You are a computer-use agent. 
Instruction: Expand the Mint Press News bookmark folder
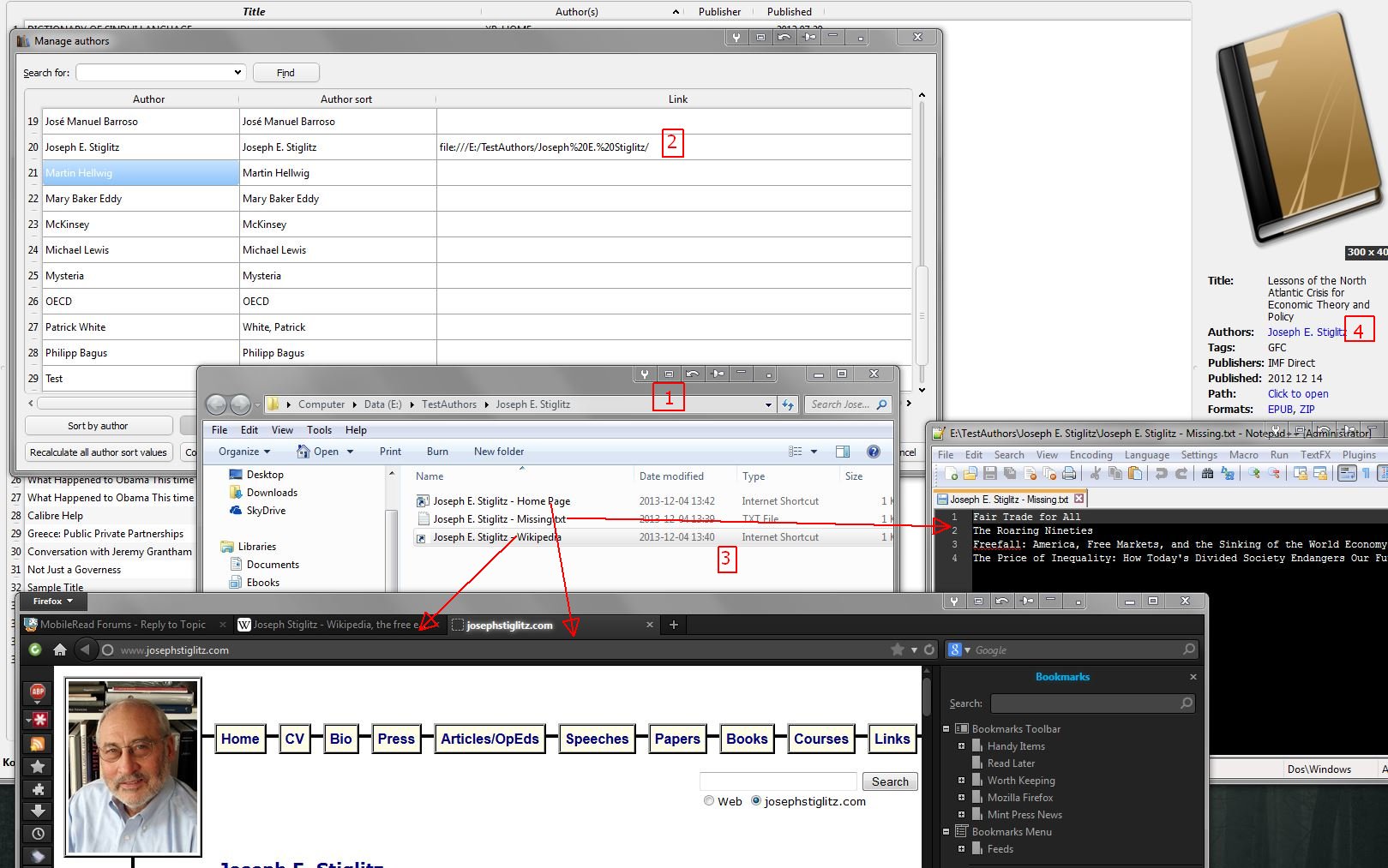[962, 815]
